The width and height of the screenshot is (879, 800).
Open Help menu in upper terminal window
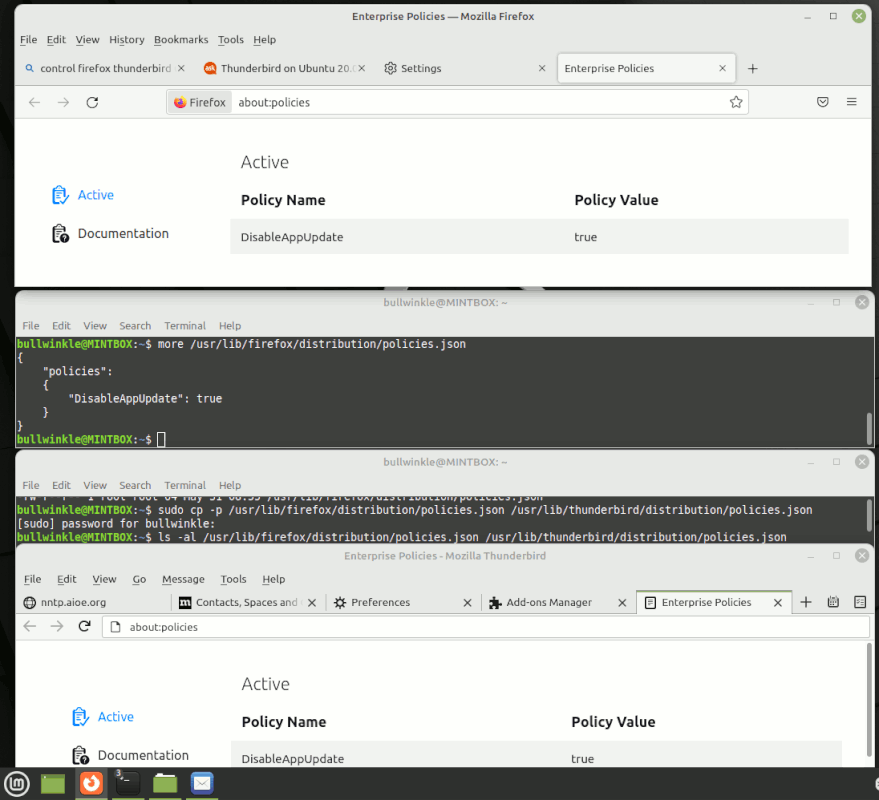(x=230, y=326)
